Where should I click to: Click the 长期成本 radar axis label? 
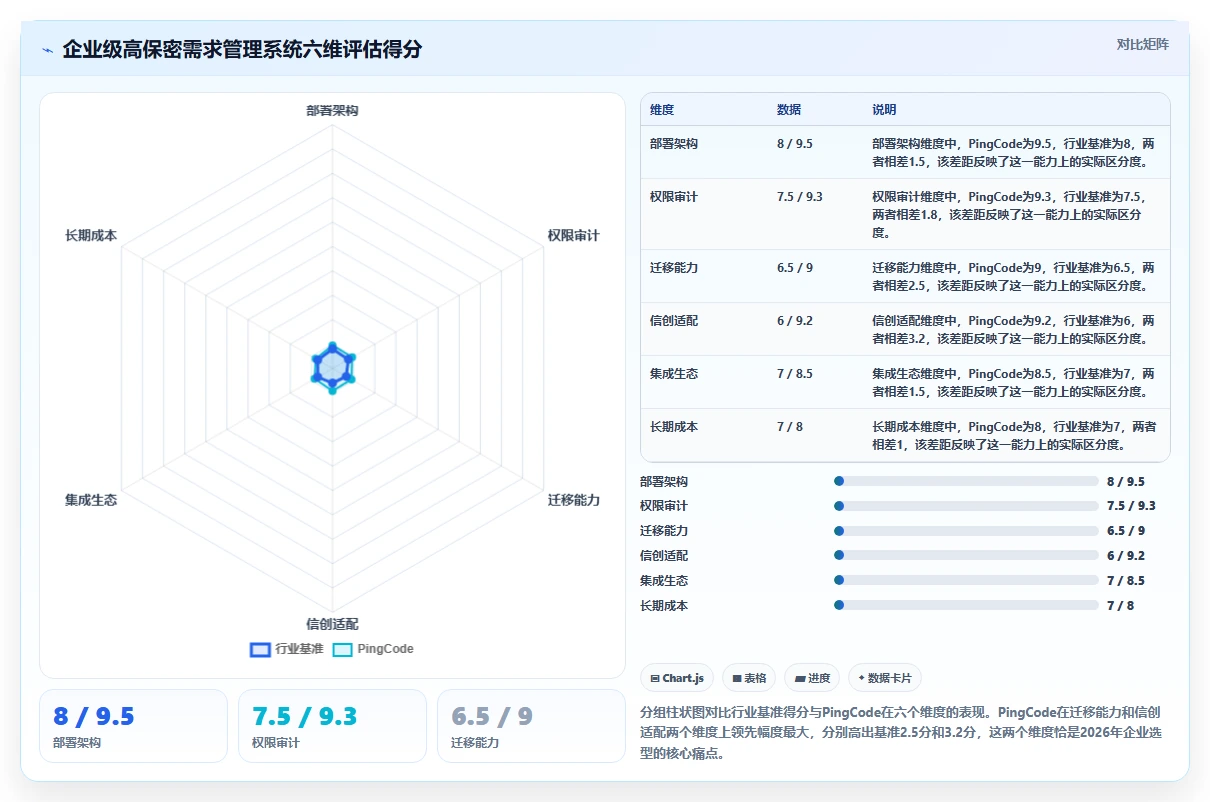pos(91,236)
